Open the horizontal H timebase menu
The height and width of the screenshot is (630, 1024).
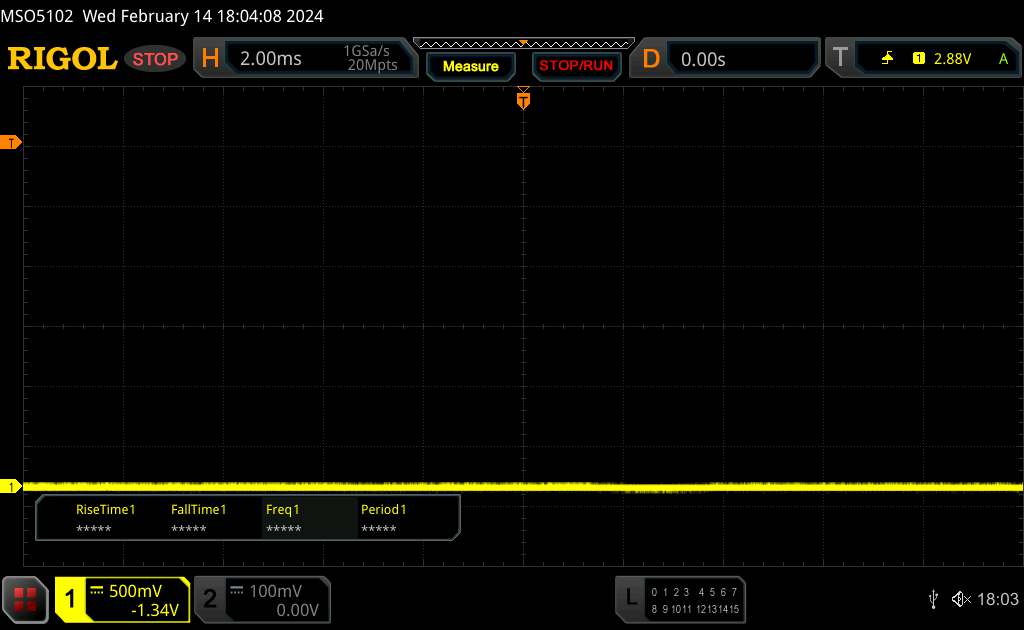(210, 59)
